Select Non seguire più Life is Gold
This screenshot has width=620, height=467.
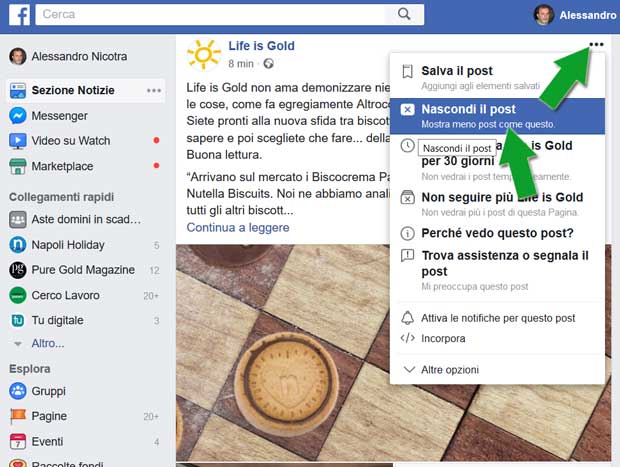point(497,204)
